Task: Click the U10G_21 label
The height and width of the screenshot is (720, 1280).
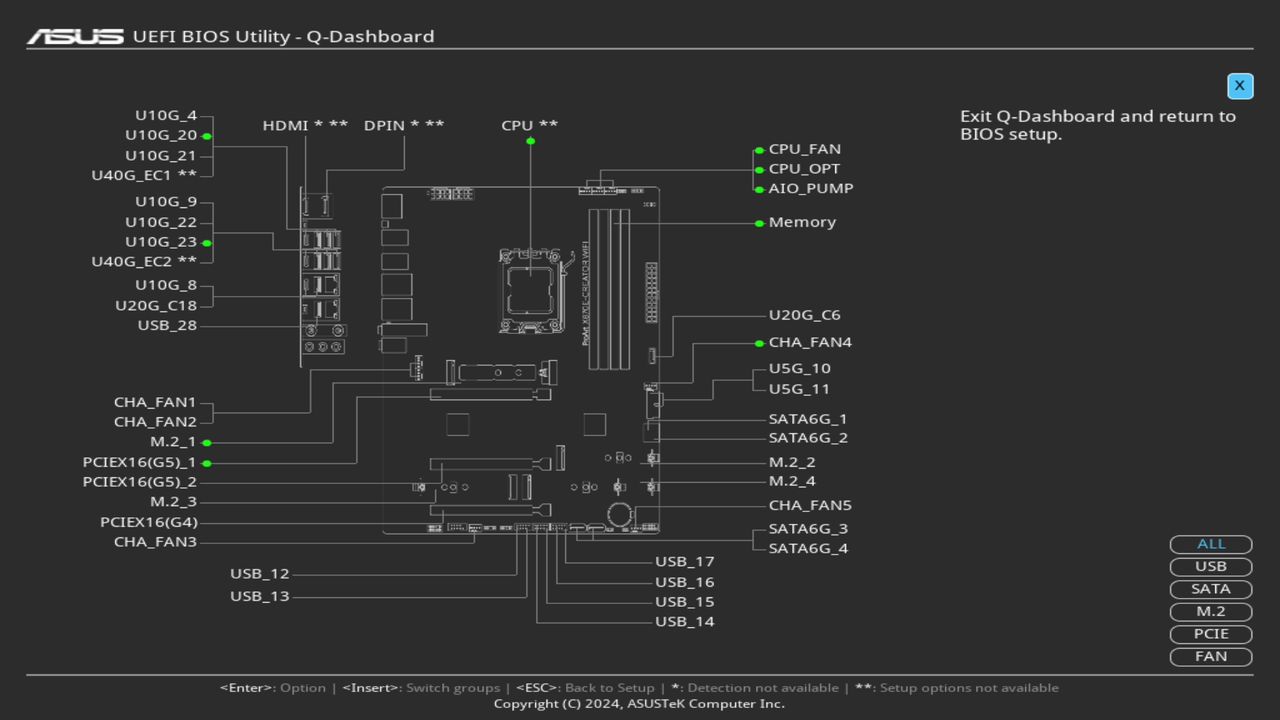Action: 161,156
